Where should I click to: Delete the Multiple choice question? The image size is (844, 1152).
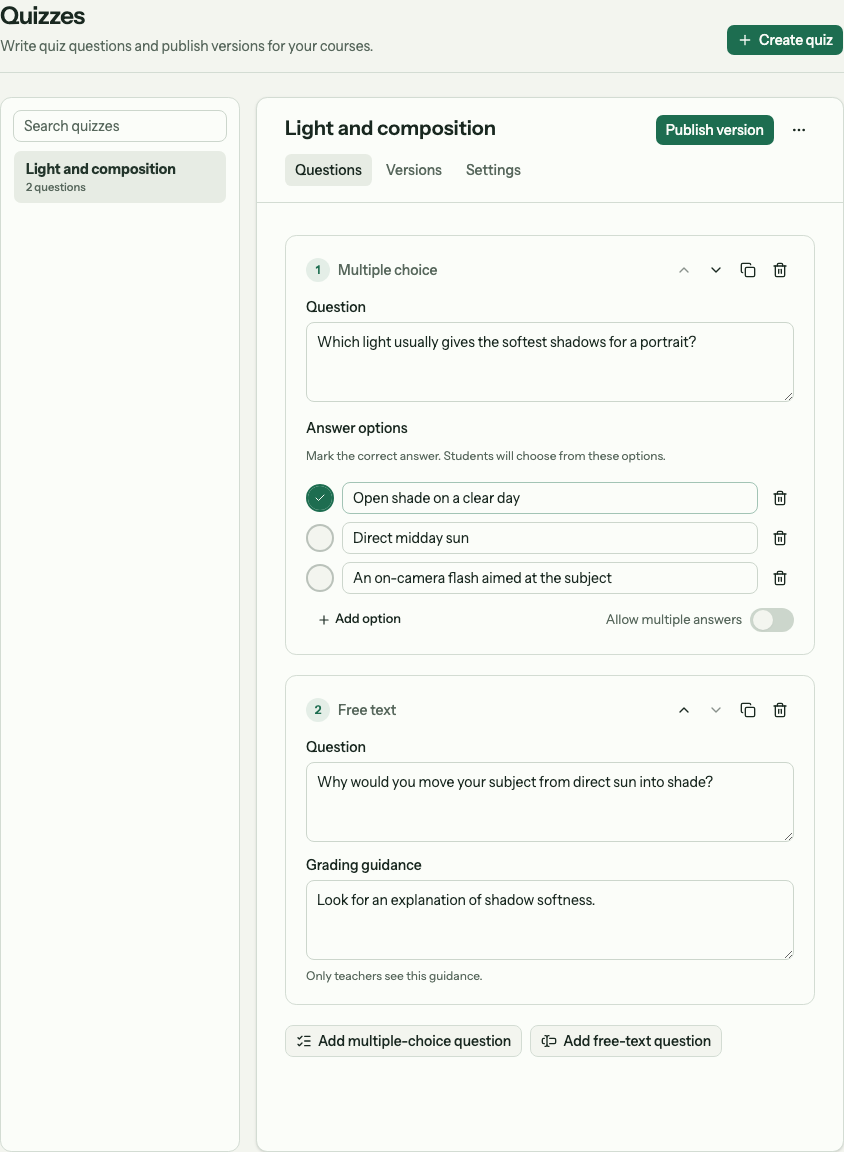[780, 270]
